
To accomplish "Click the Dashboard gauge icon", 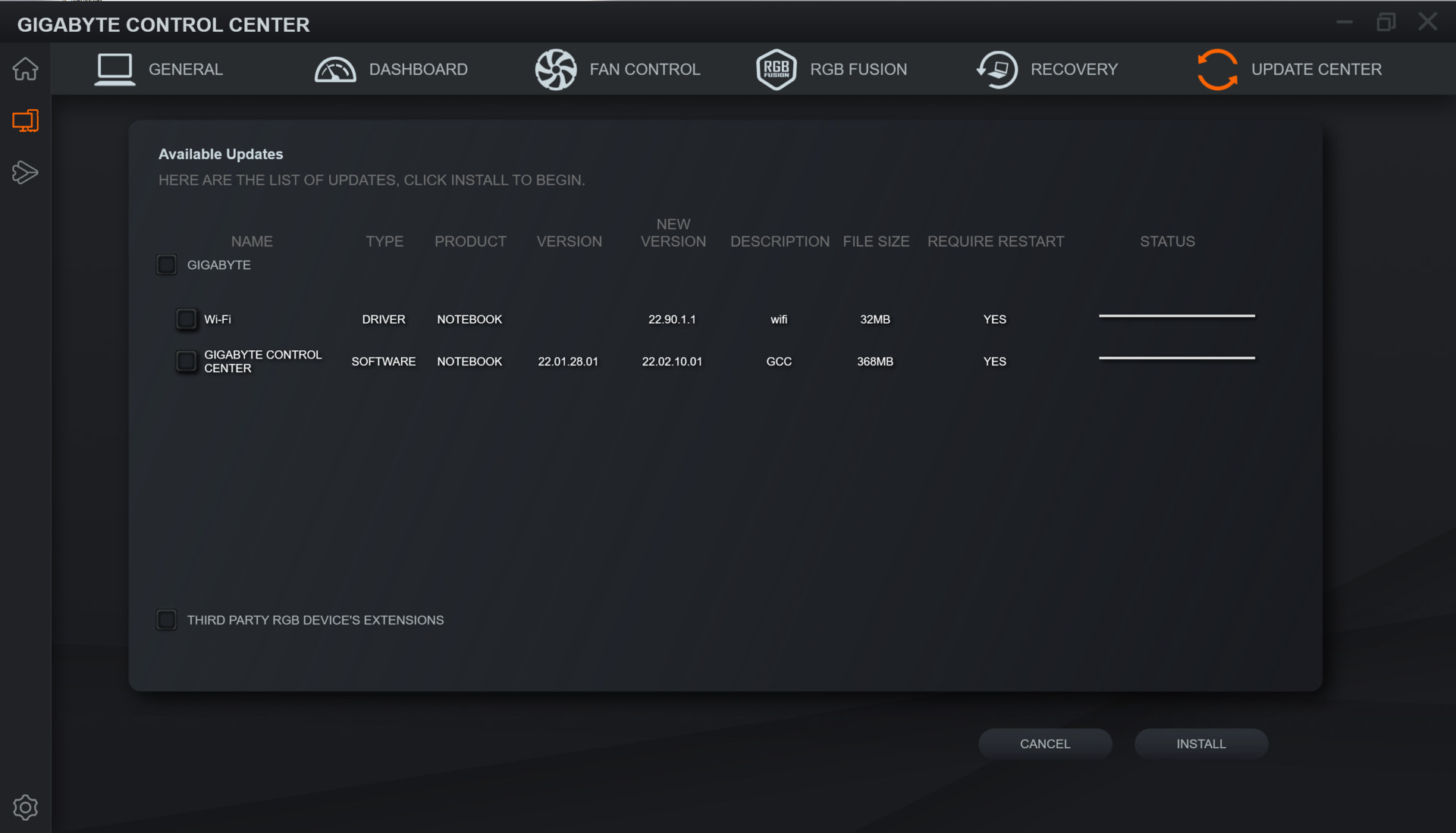I will [335, 69].
